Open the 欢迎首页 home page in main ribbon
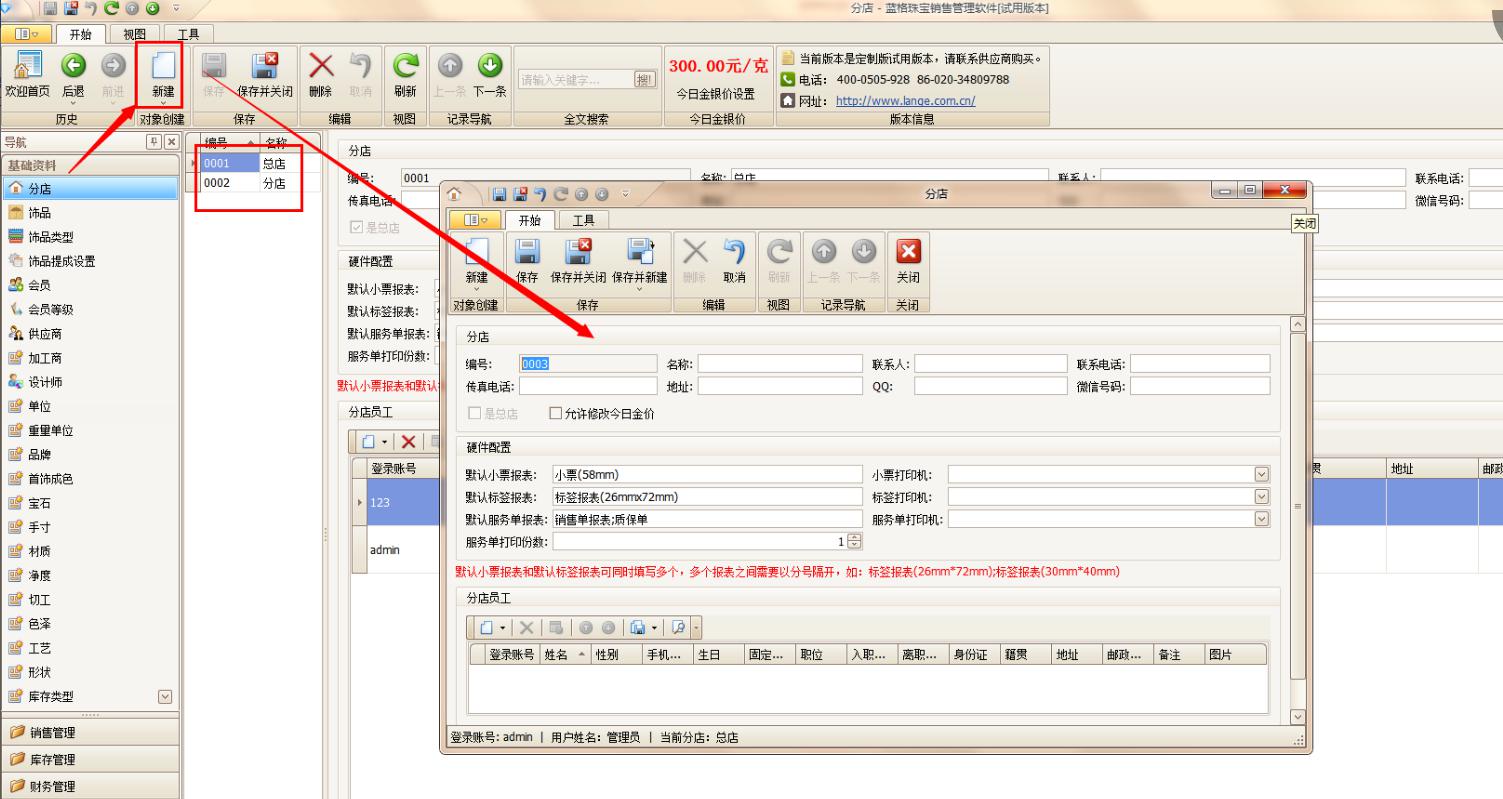 coord(27,74)
